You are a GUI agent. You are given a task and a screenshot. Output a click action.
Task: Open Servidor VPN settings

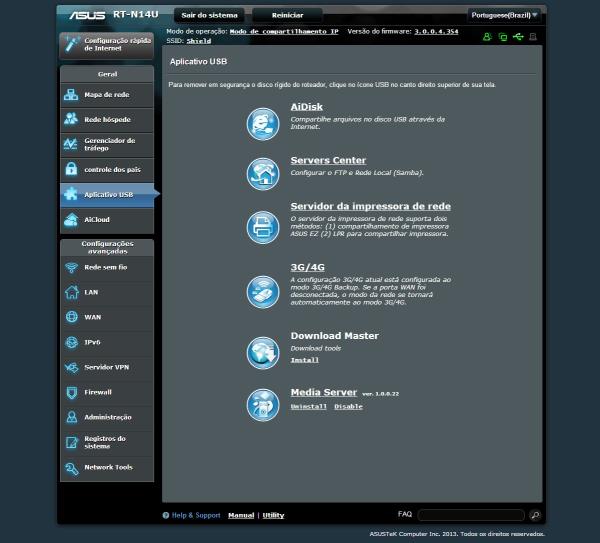click(107, 367)
